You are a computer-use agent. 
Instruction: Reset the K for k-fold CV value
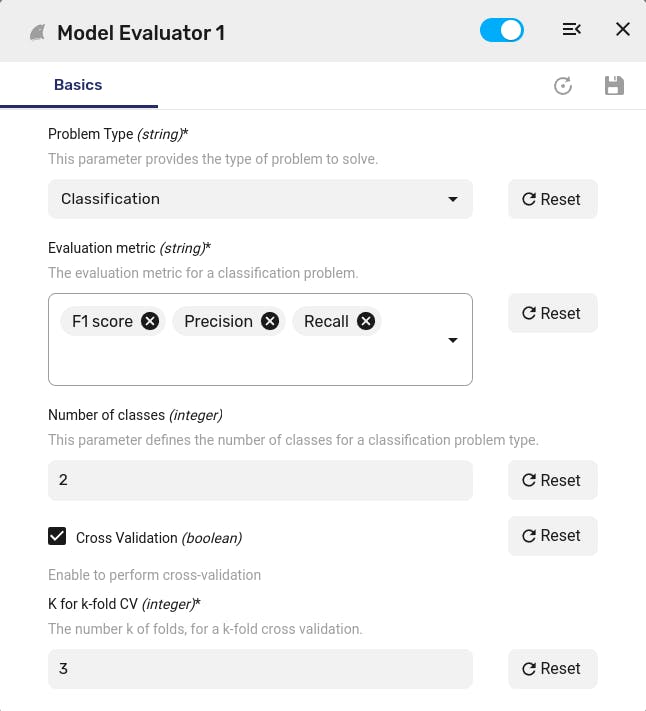coord(553,669)
